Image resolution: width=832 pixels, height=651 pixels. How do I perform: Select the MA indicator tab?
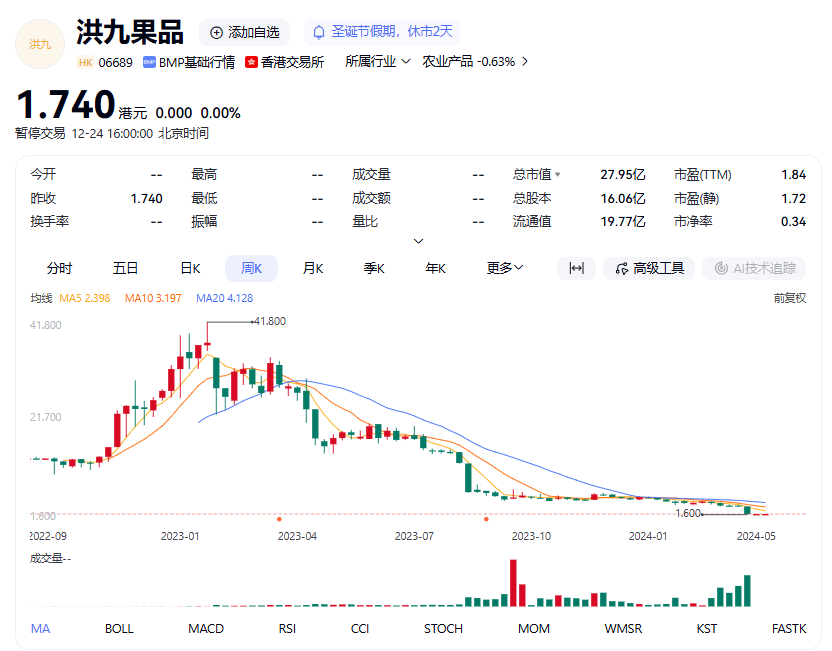pyautogui.click(x=40, y=629)
